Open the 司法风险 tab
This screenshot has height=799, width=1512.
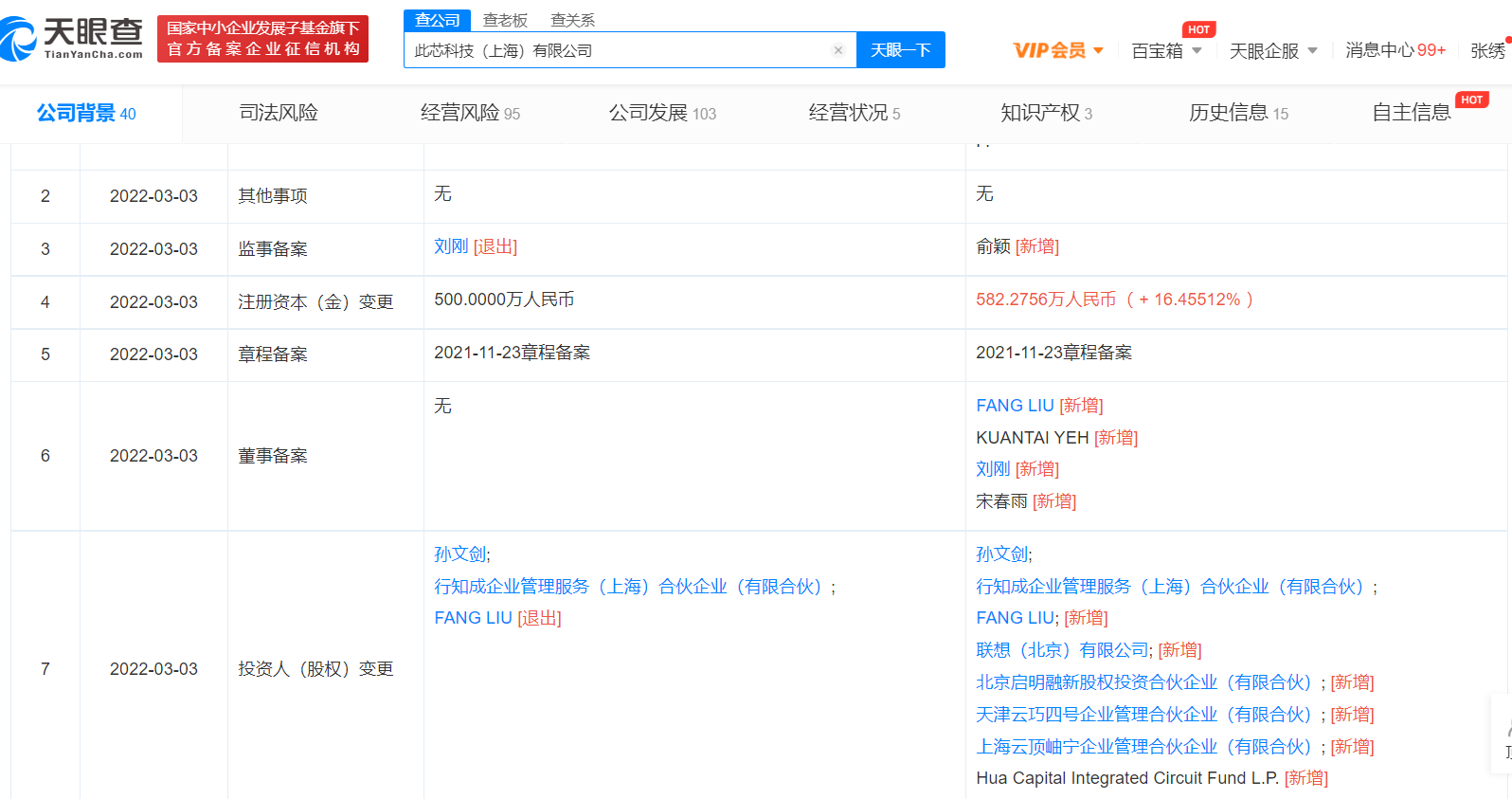click(279, 113)
